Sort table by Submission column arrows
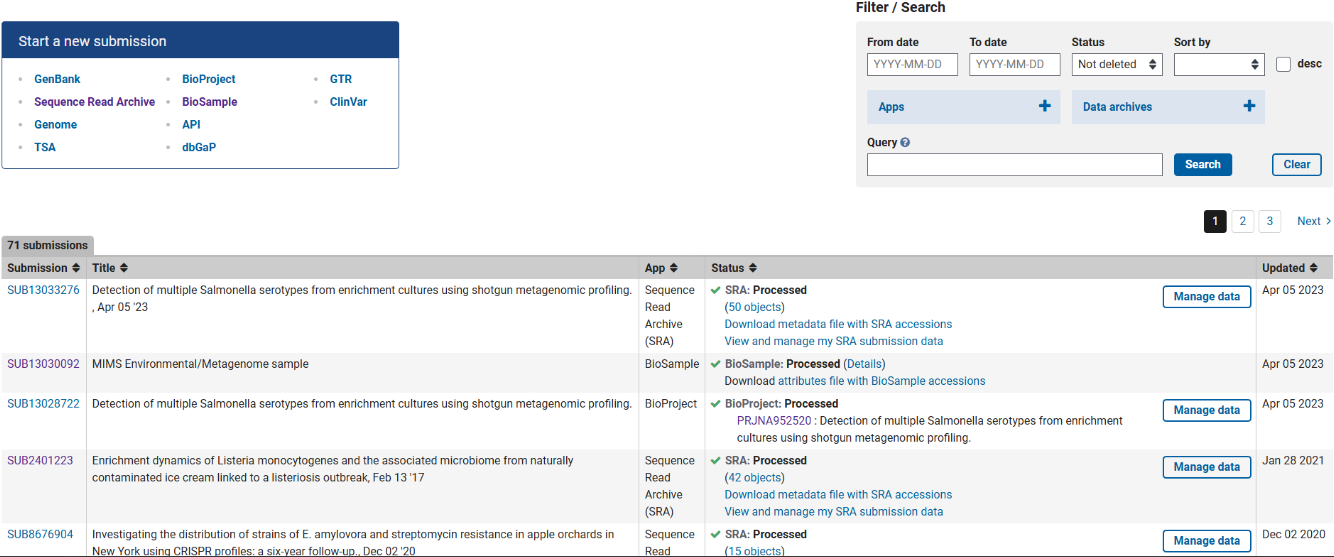This screenshot has height=557, width=1334. [76, 268]
